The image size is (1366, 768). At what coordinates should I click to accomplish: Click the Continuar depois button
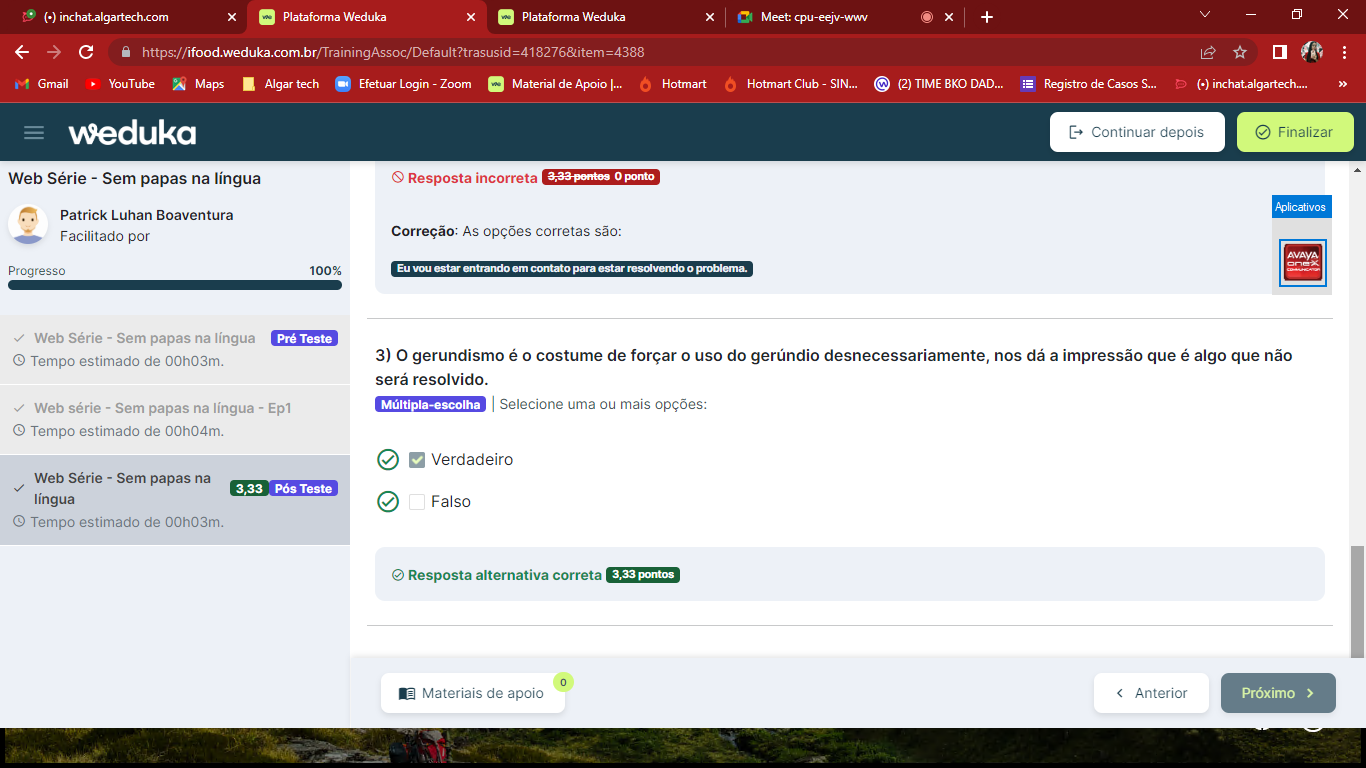click(1136, 132)
